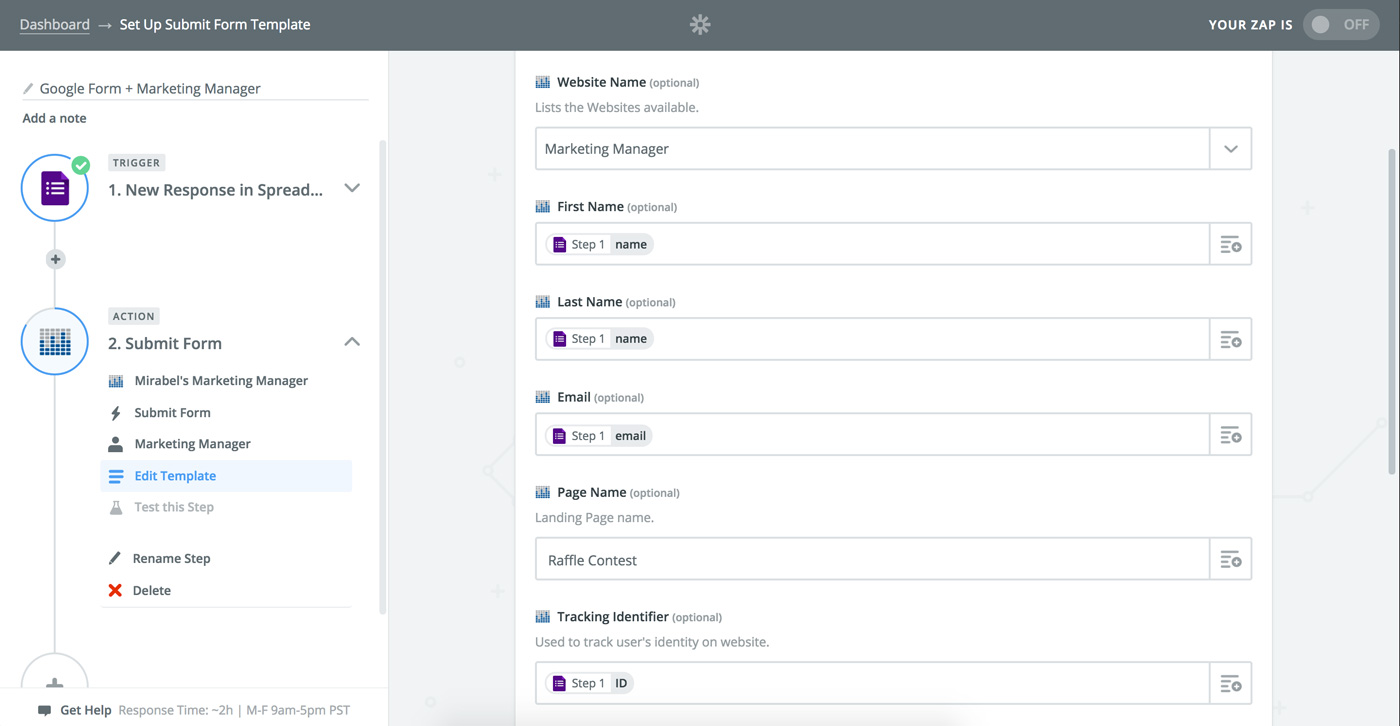This screenshot has width=1400, height=726.
Task: Click the Mirabel icon beside Website Name label
Action: click(542, 82)
